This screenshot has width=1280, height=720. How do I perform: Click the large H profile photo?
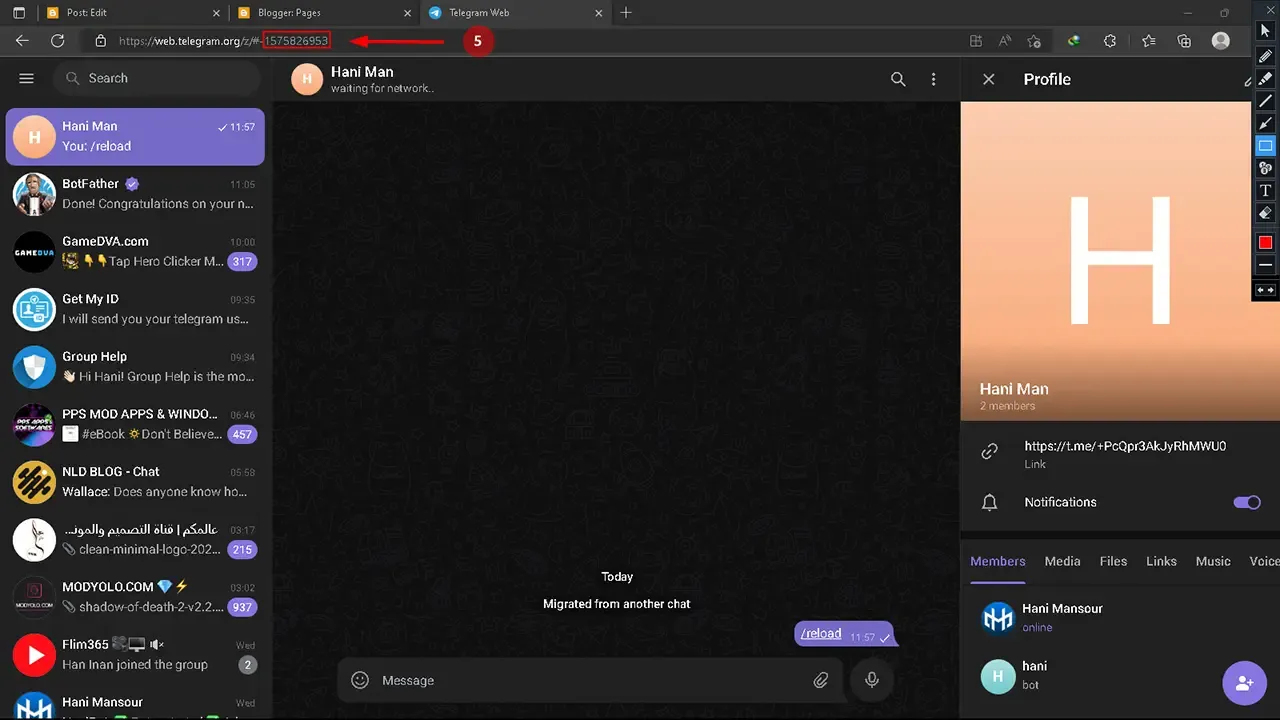pos(1119,260)
